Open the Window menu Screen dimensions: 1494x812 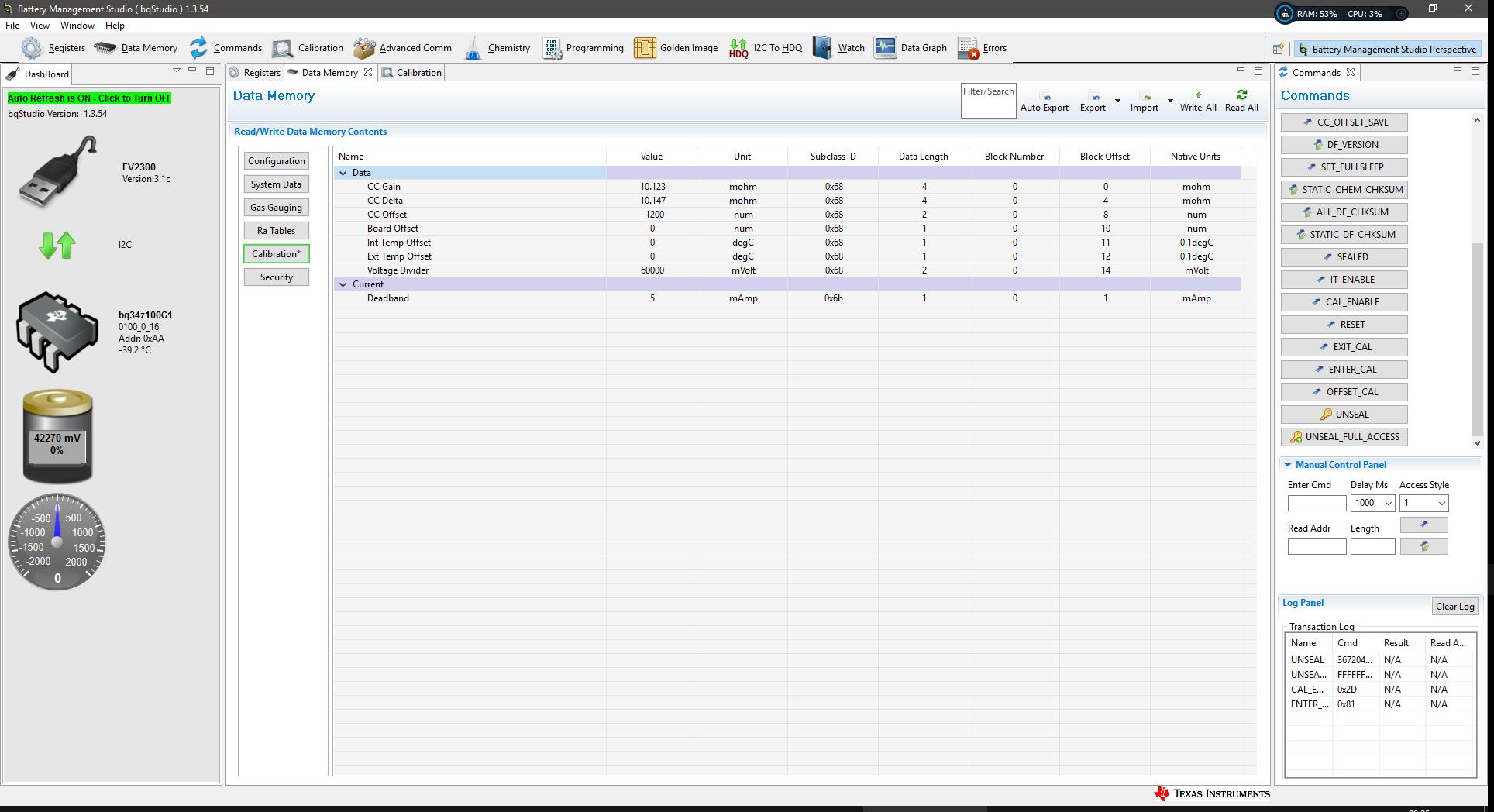click(x=77, y=26)
